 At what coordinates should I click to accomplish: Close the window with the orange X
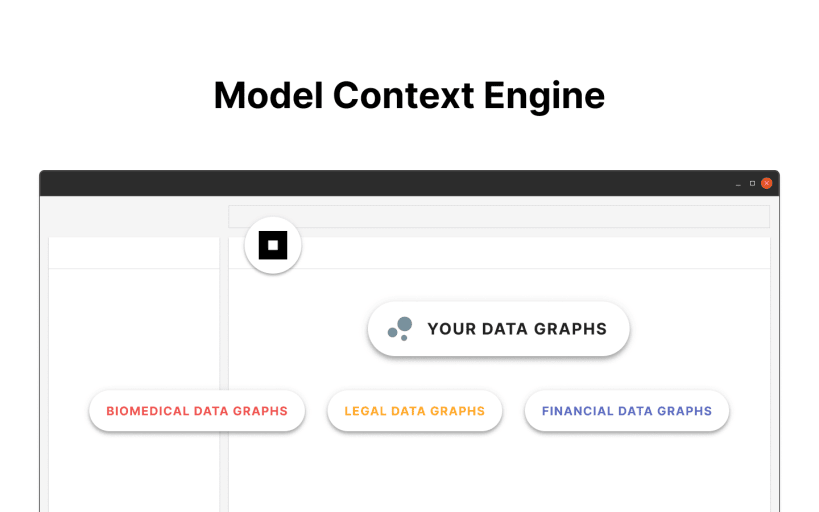coord(767,183)
